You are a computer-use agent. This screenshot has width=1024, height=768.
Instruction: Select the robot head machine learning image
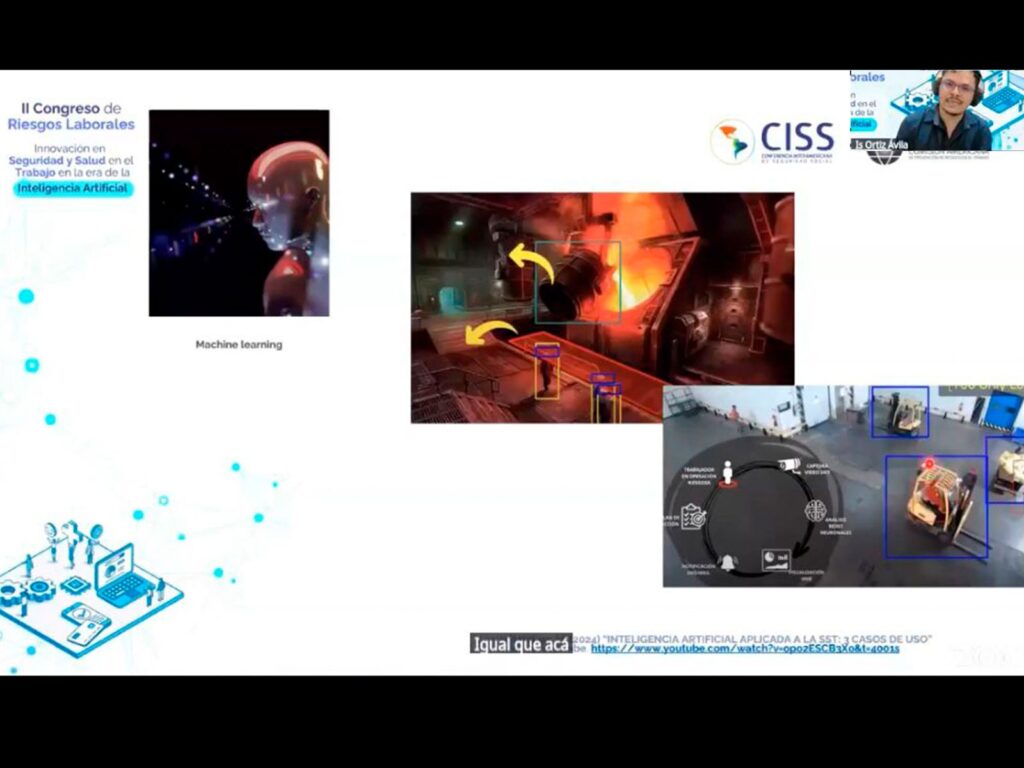[239, 213]
